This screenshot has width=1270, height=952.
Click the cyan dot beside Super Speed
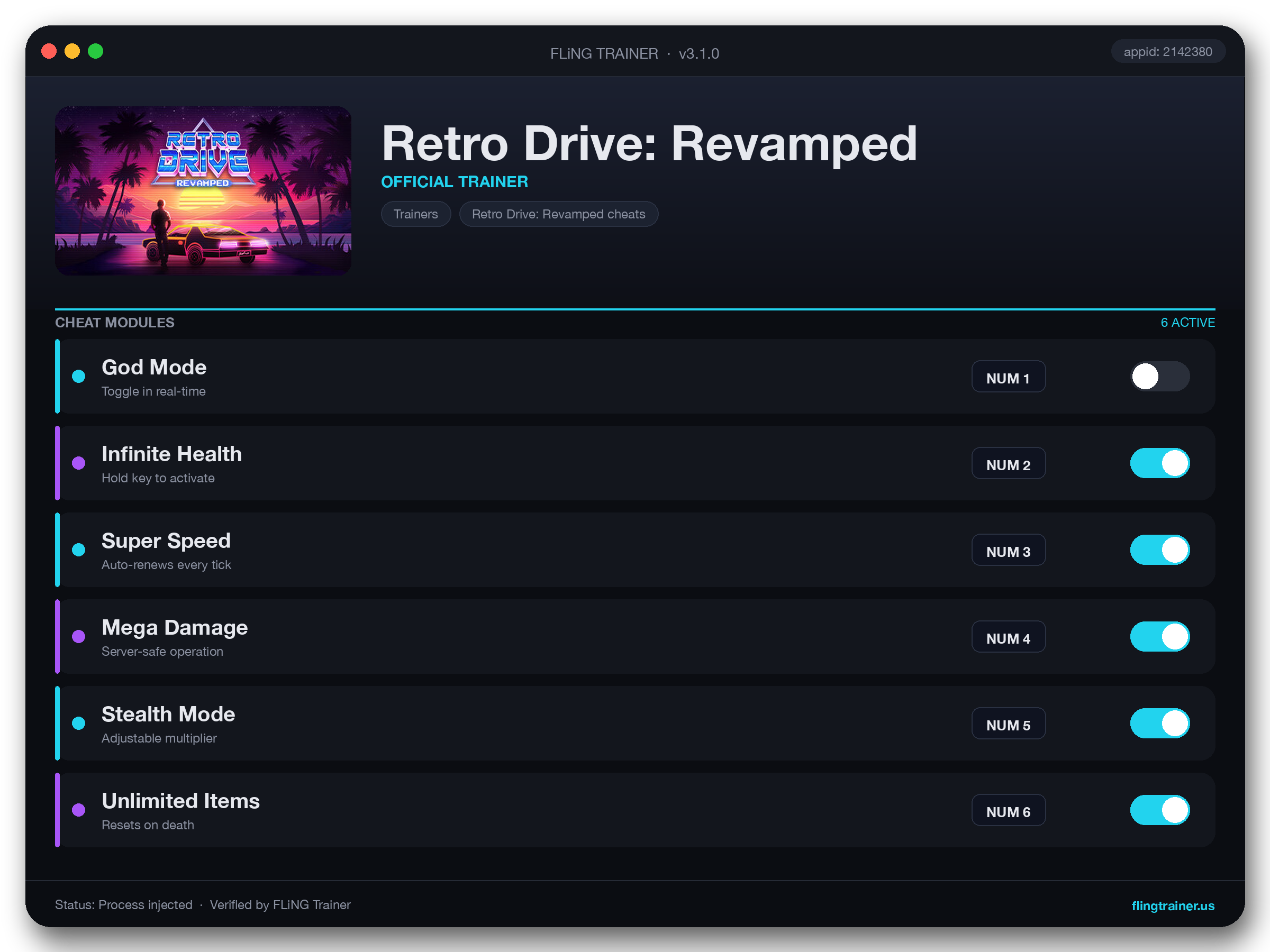click(79, 550)
